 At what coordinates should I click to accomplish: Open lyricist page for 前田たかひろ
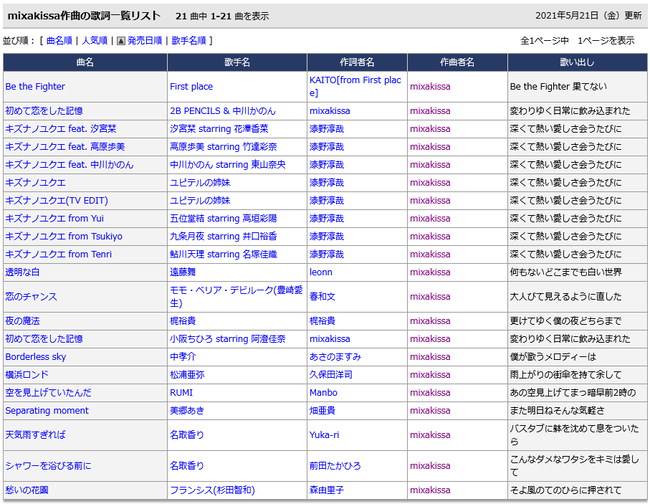(335, 466)
